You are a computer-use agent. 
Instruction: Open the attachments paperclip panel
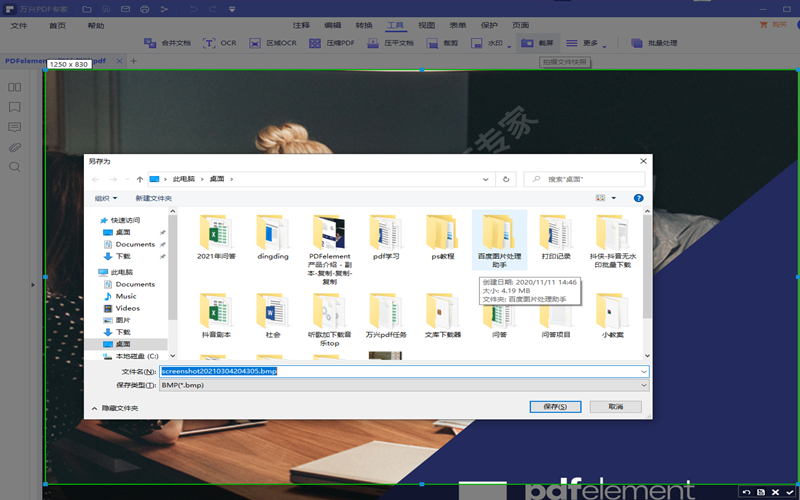15,147
